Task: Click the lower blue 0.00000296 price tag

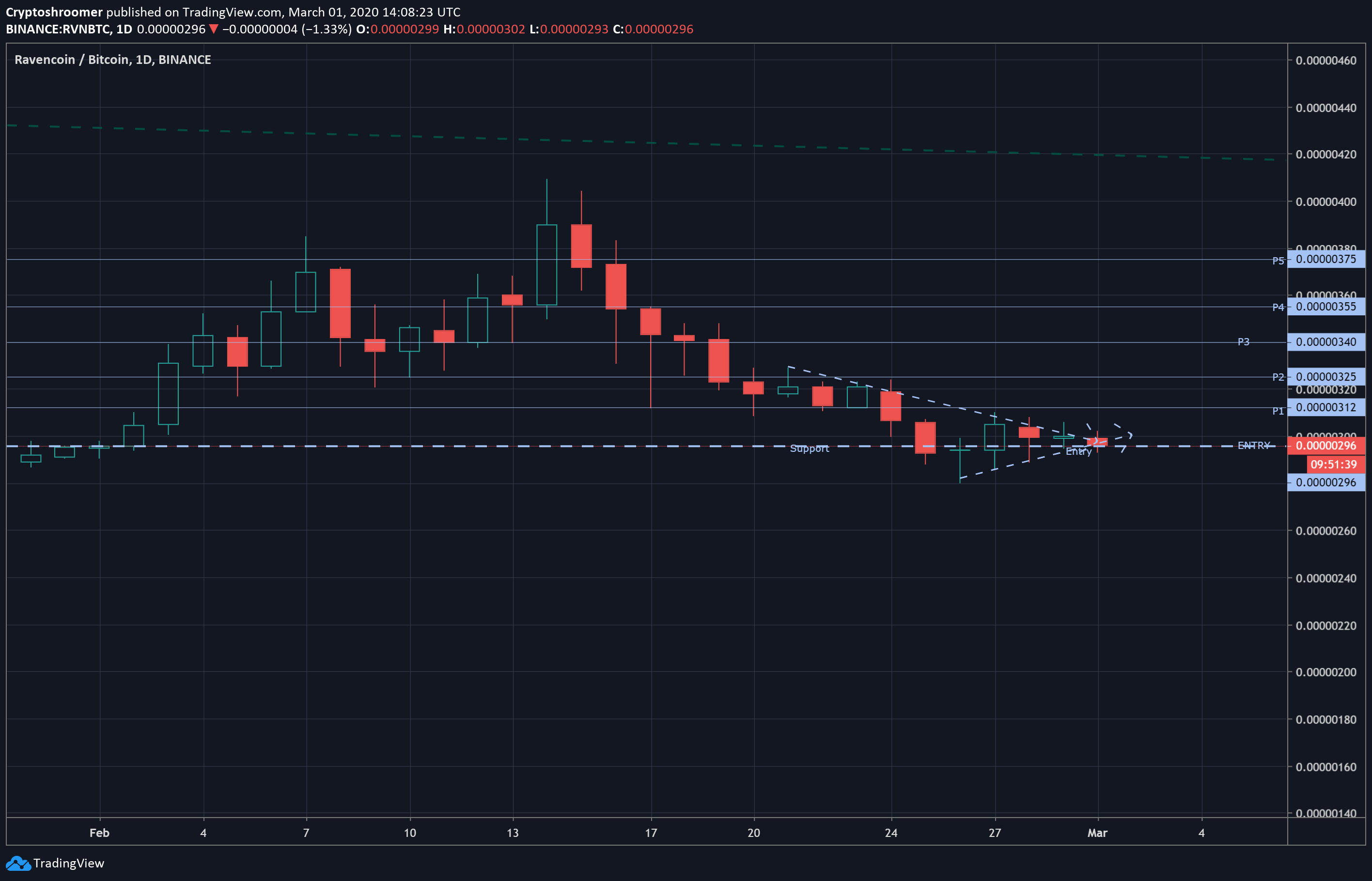Action: point(1325,482)
